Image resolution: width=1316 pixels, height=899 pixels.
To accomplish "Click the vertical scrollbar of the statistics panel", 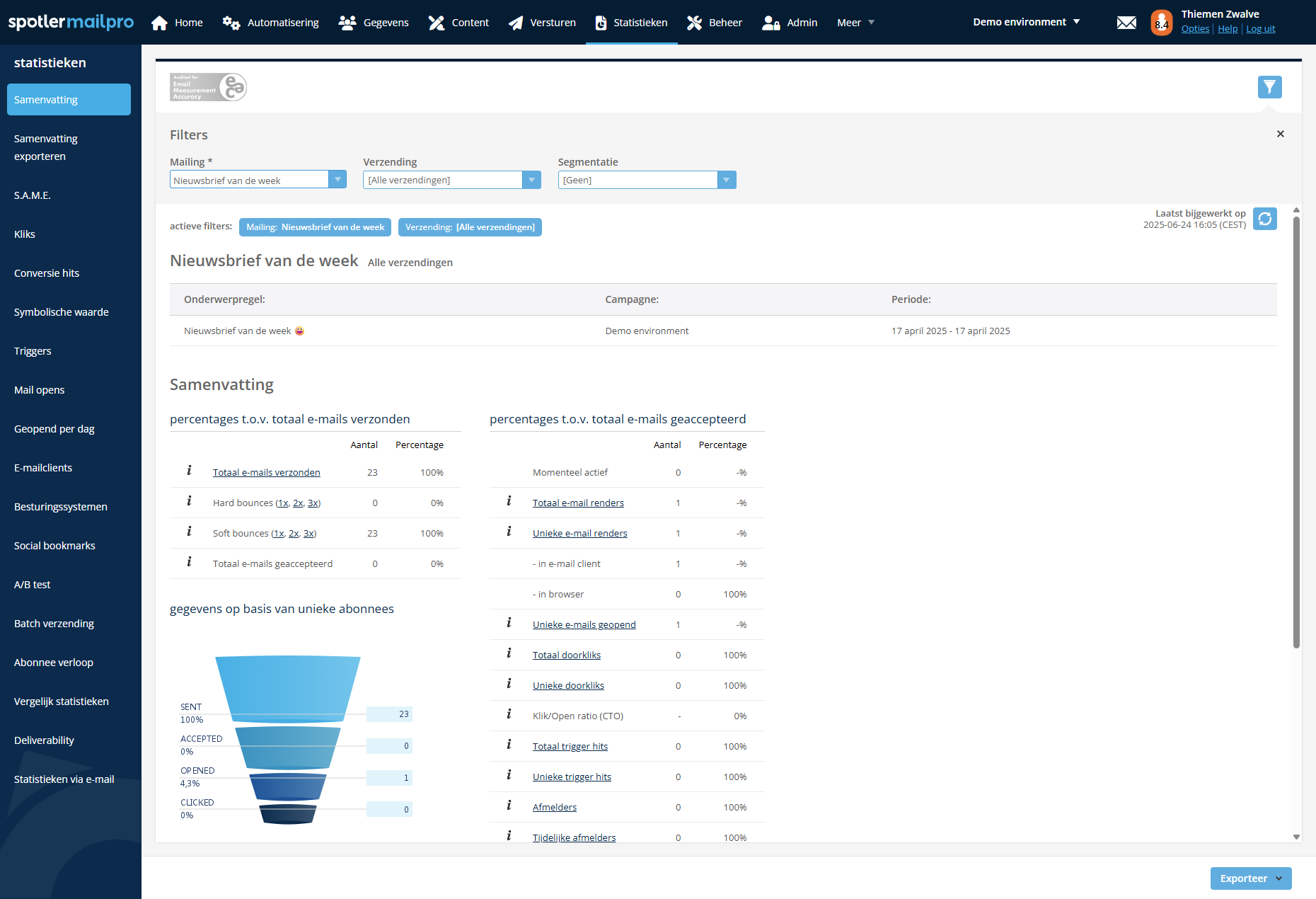I will (1296, 432).
